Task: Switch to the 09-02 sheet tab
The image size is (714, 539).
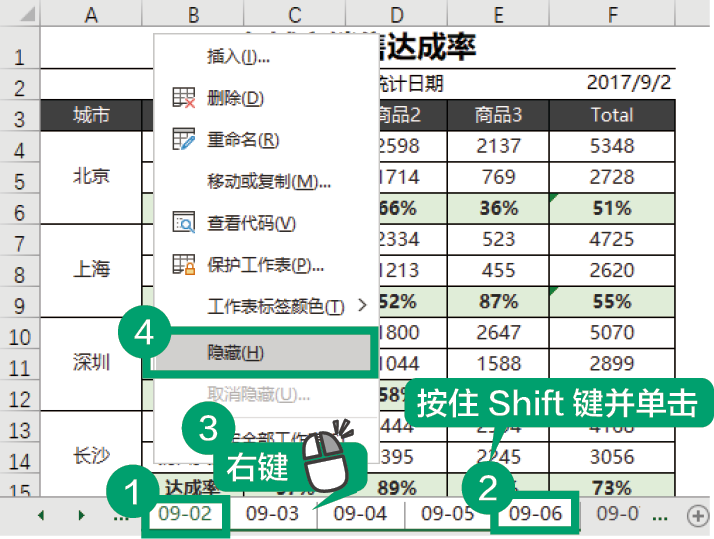Action: [x=185, y=514]
